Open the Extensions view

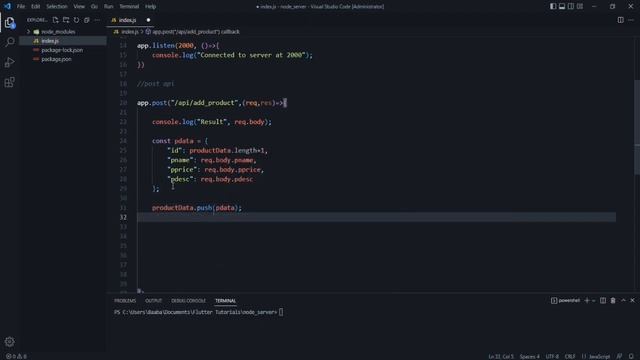[x=9, y=82]
